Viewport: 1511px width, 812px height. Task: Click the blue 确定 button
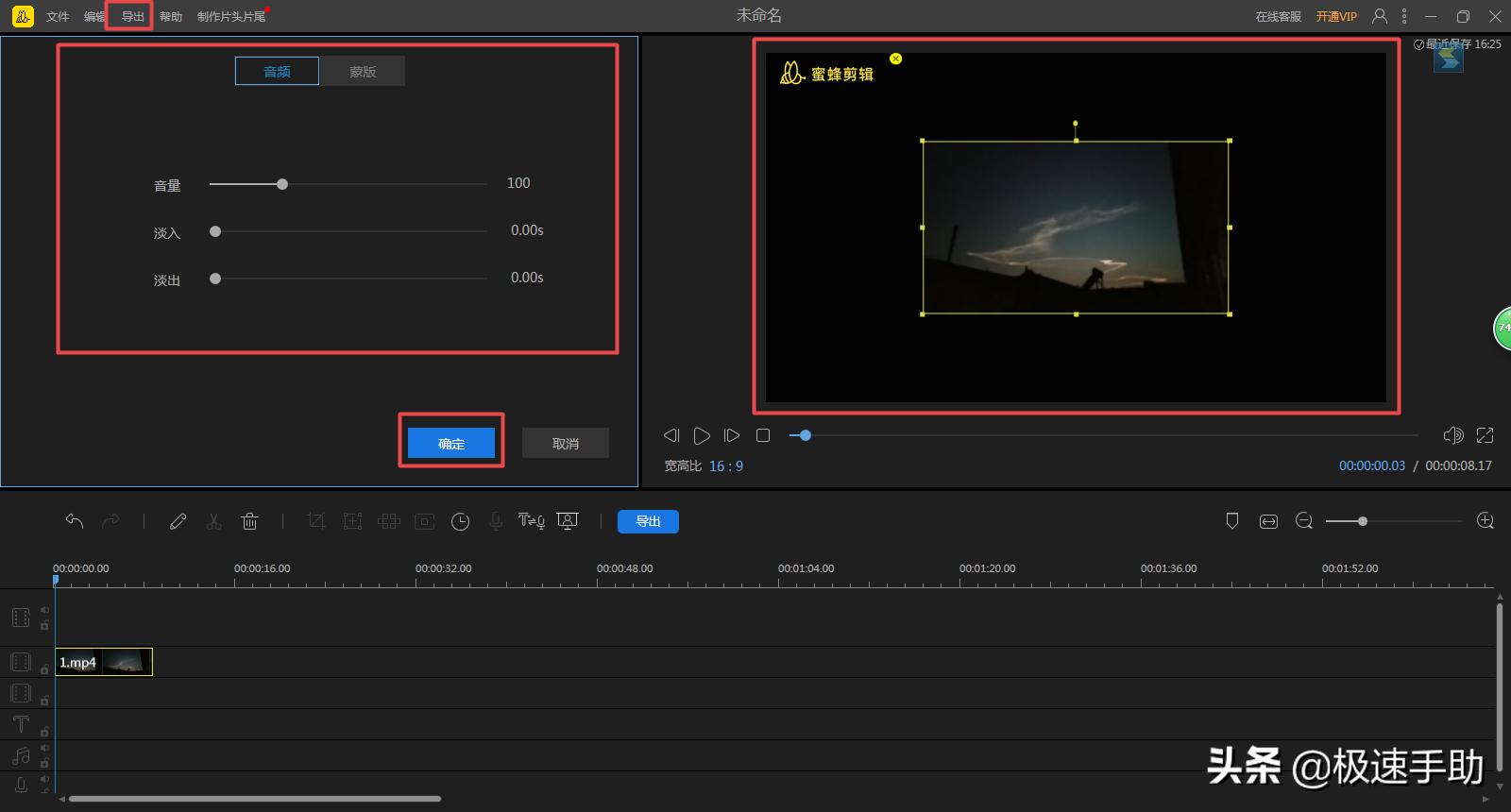pos(451,444)
